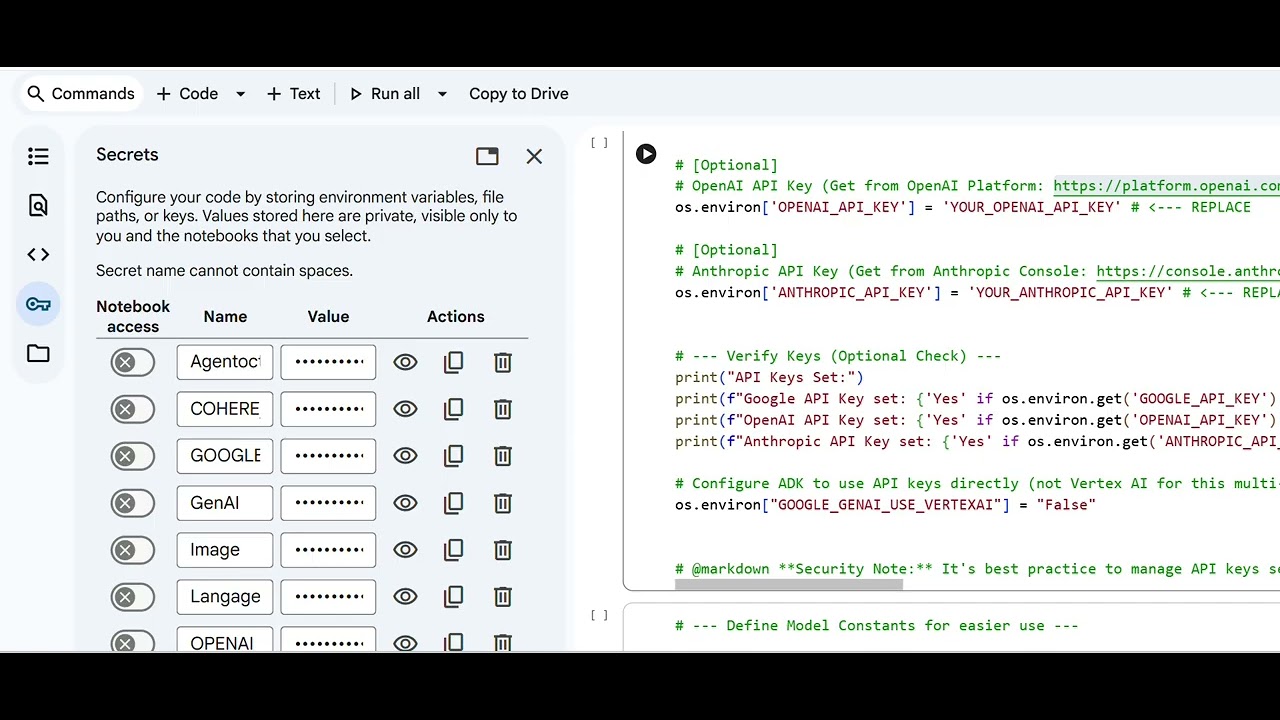This screenshot has height=720, width=1280.
Task: Enable notebook access for GOOGLE
Action: (133, 456)
